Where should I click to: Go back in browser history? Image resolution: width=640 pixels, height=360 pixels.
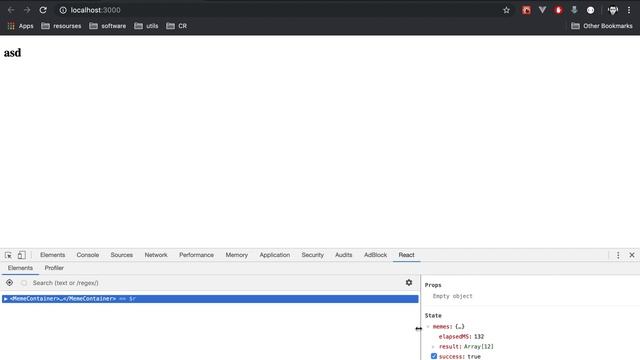point(11,10)
